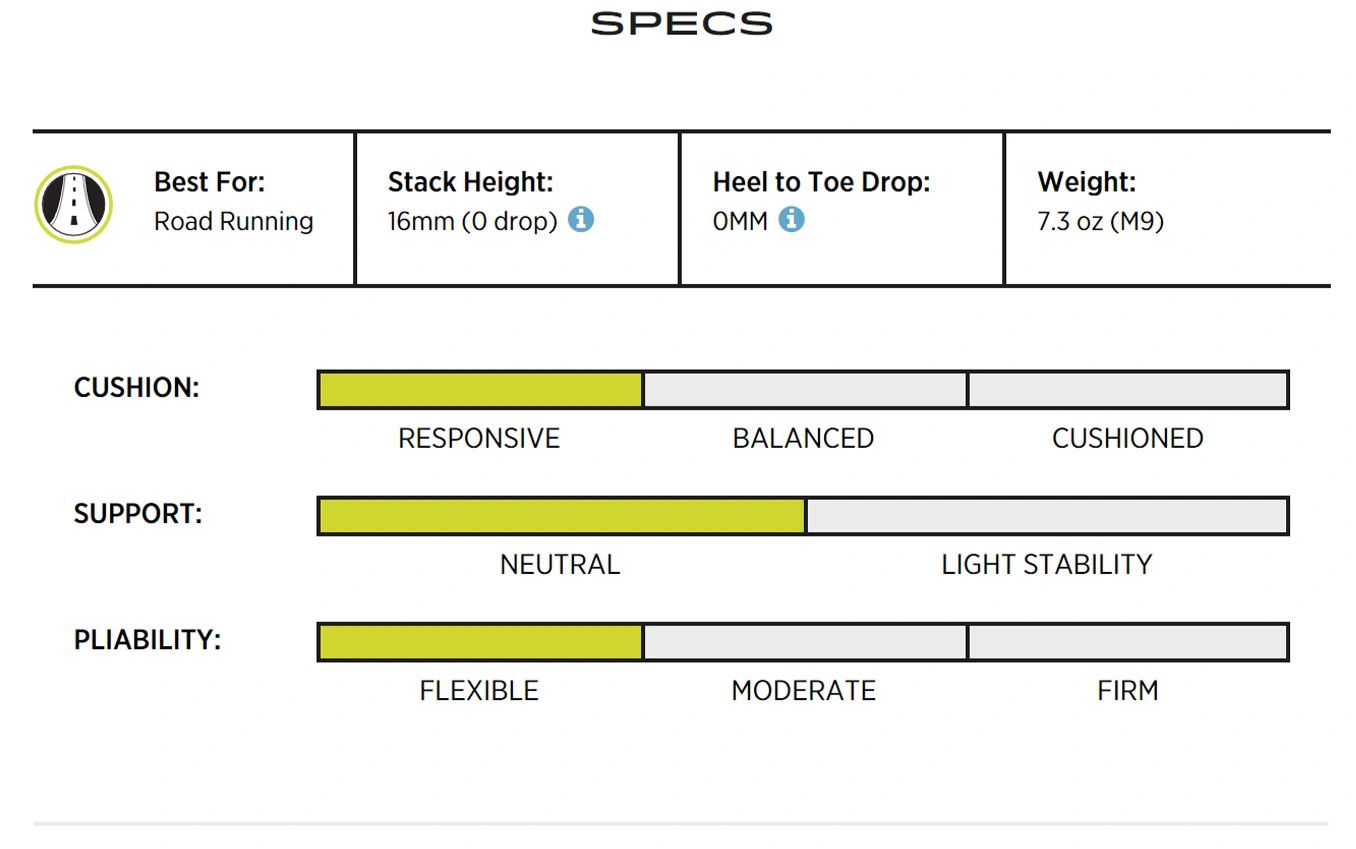Click the filled Neutral support bar segment

tap(562, 515)
